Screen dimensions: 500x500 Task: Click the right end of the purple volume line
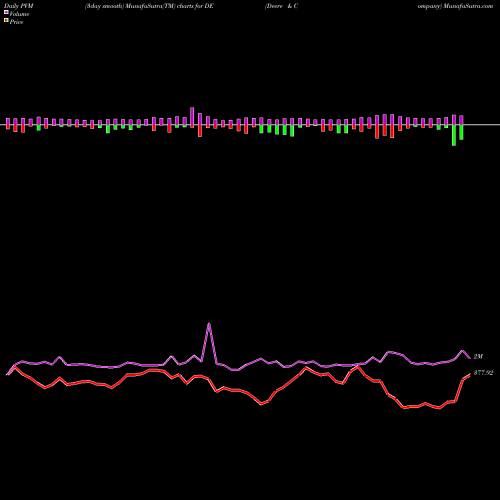(x=470, y=358)
